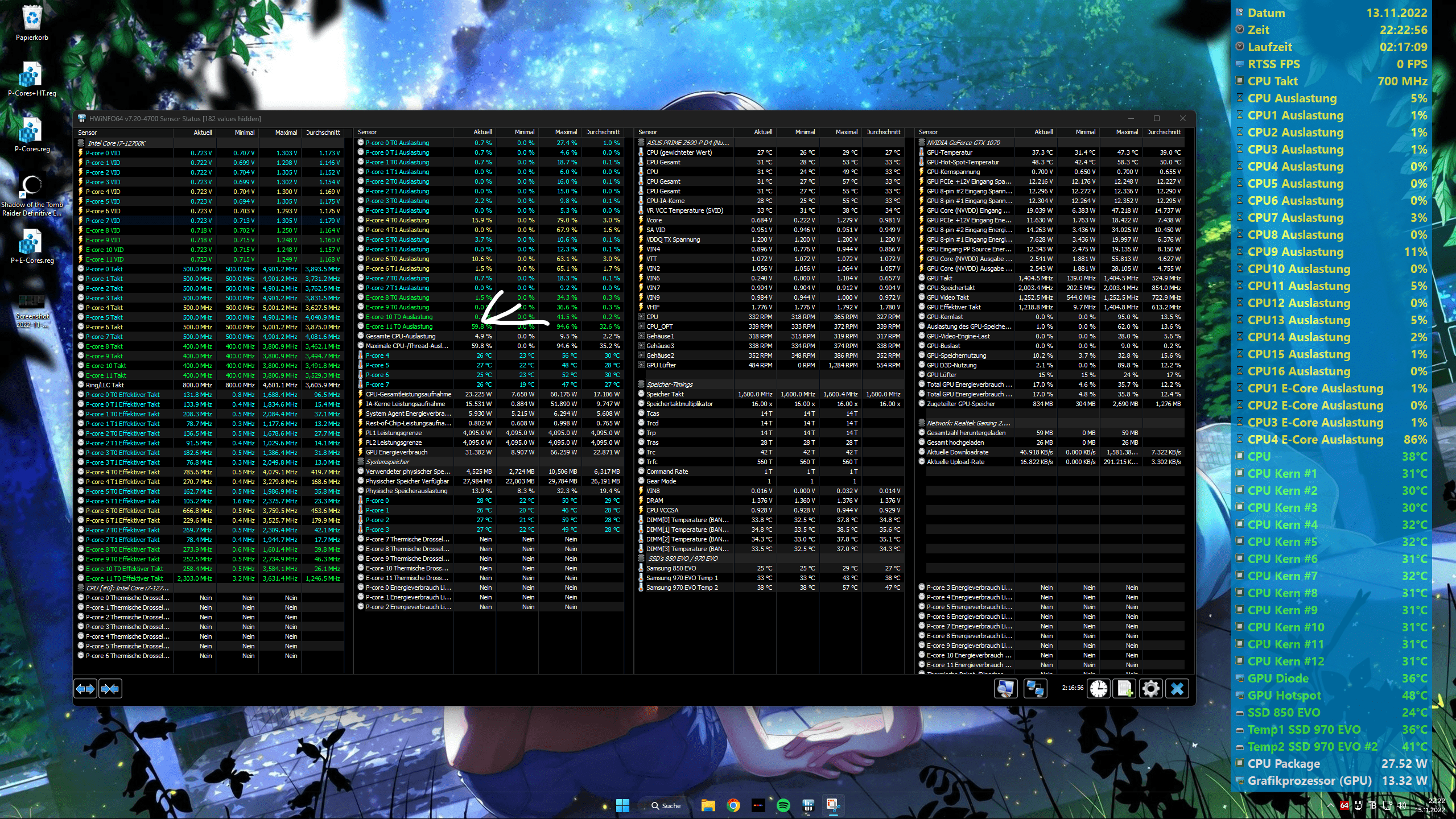Screen dimensions: 1456x819
Task: Select the P-Cores.reg desktop file
Action: (32, 134)
